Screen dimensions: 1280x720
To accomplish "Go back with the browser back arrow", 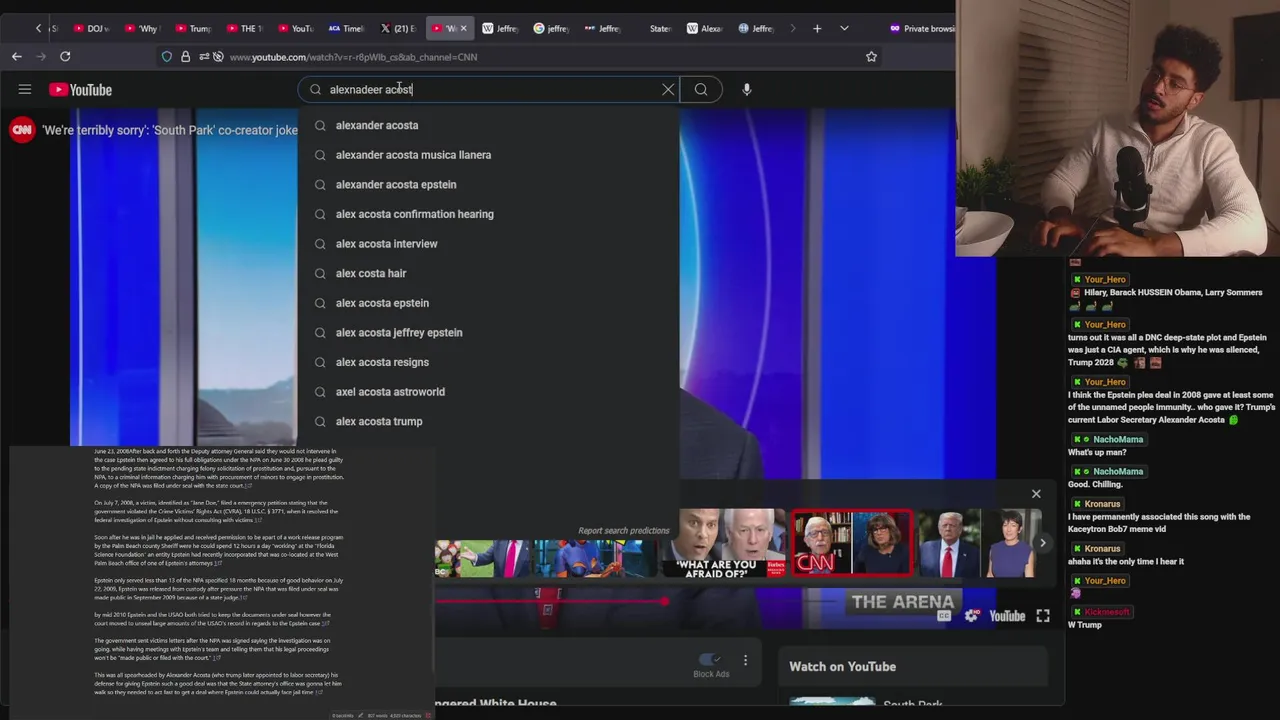I will 17,57.
